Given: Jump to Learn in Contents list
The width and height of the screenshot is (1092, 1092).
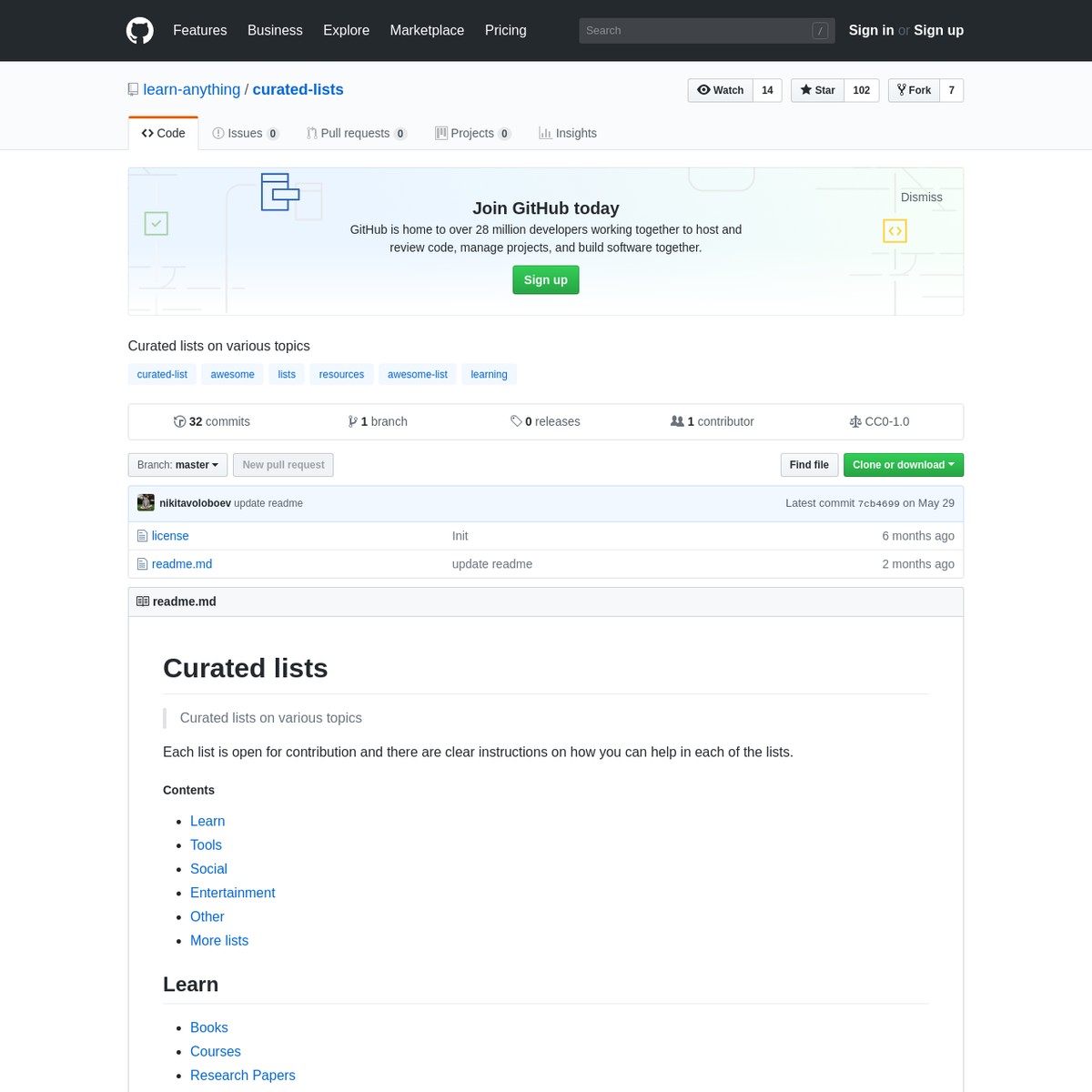Looking at the screenshot, I should [x=207, y=821].
